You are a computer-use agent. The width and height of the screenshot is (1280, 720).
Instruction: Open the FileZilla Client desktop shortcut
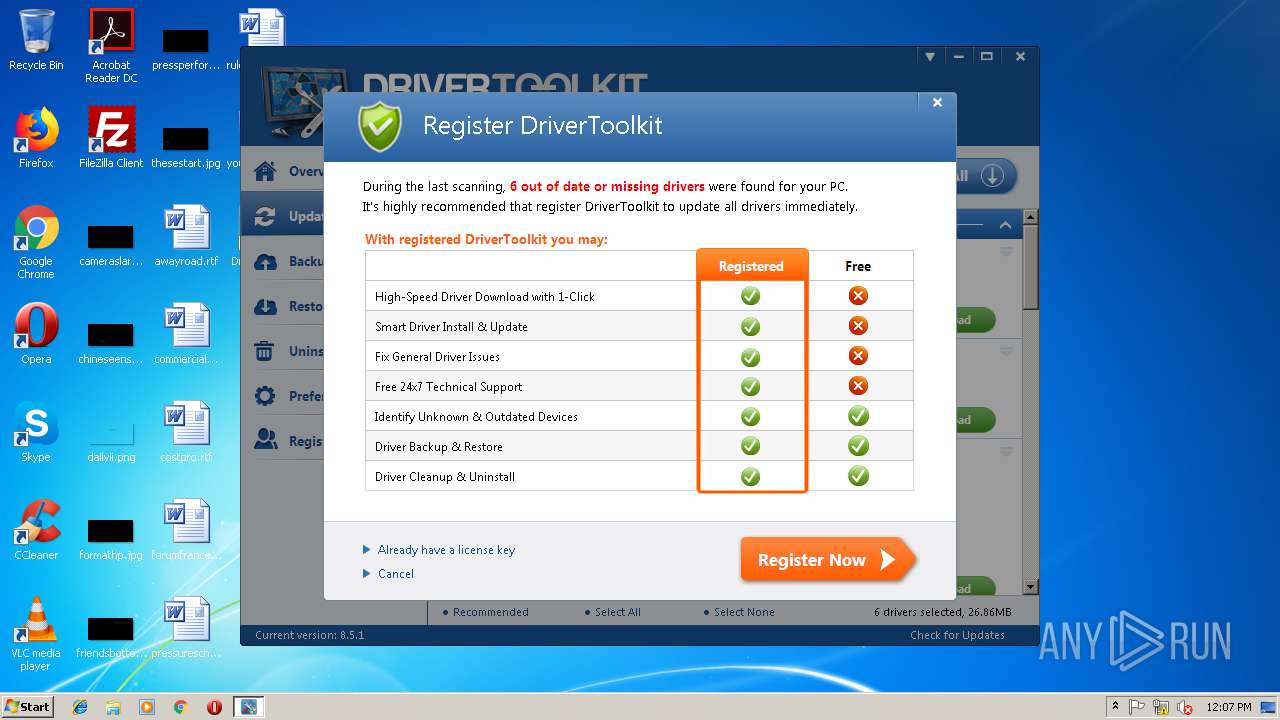[111, 138]
